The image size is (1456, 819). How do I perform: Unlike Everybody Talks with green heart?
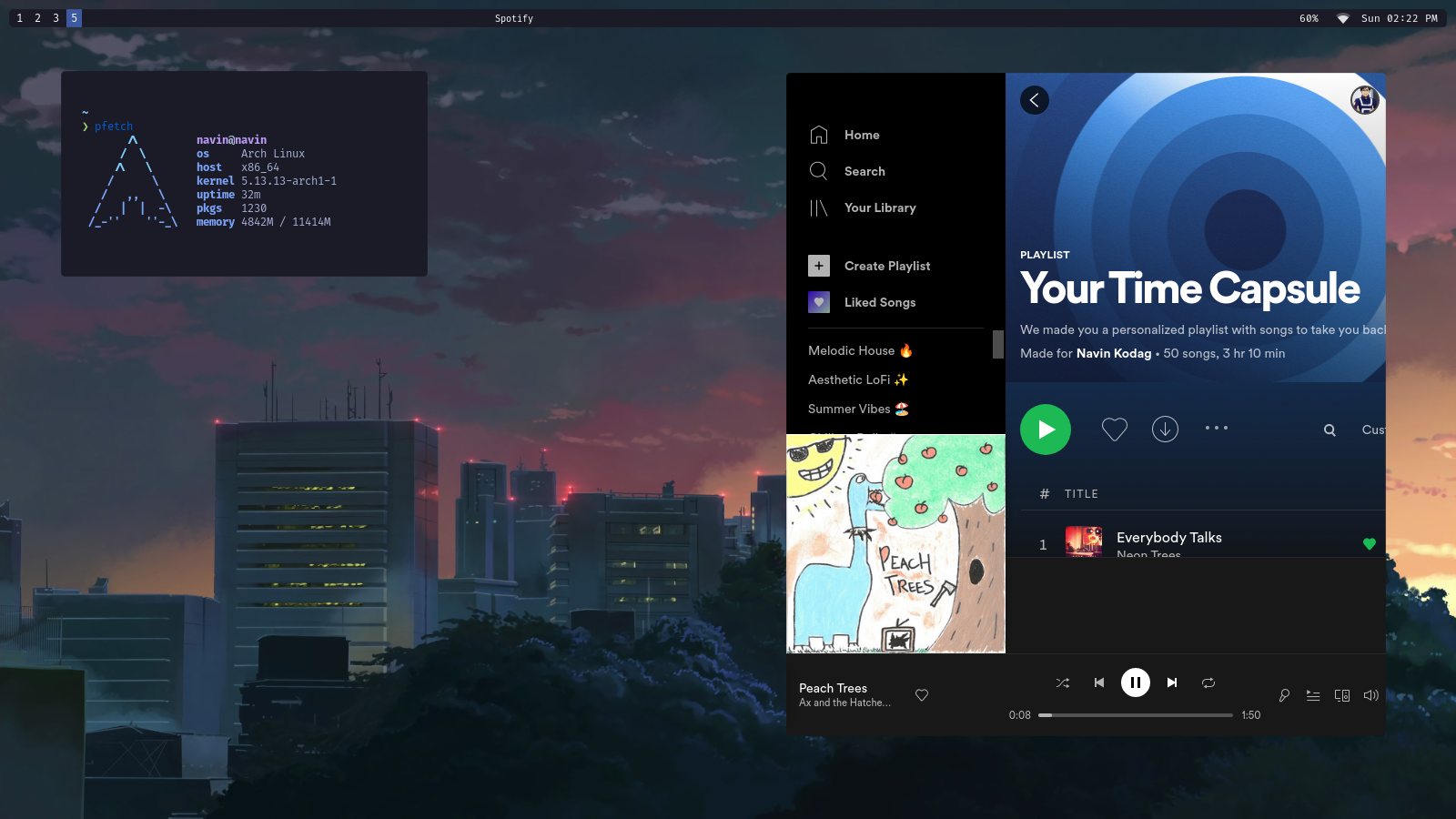(1370, 544)
